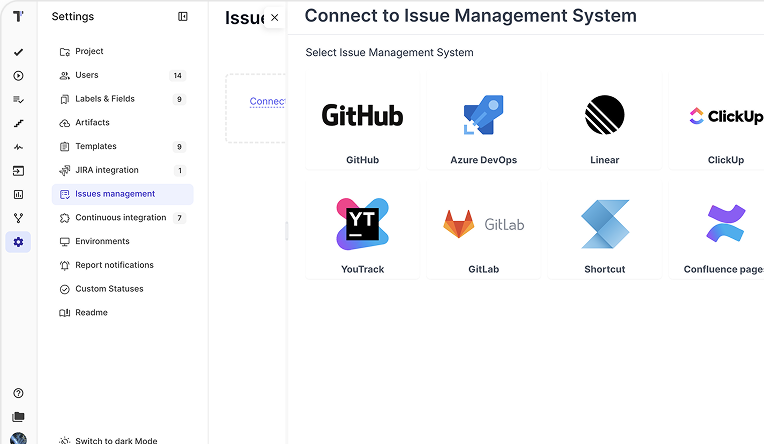Select the Shortcut integration
The image size is (764, 444).
click(604, 231)
